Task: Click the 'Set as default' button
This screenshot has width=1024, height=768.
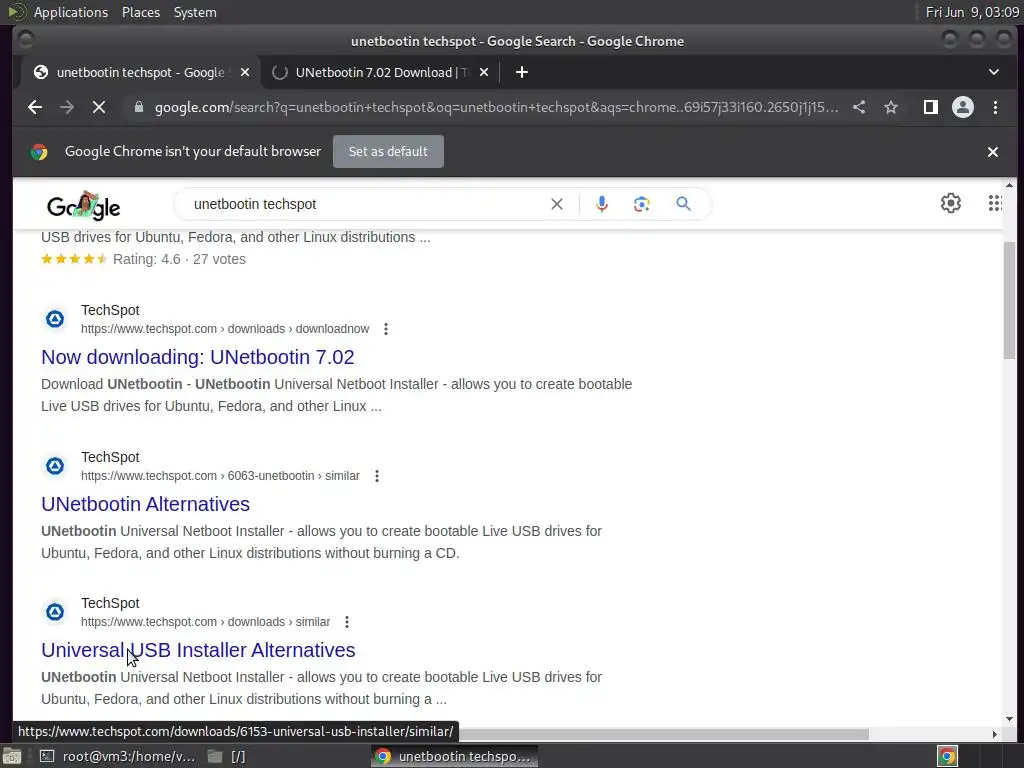Action: tap(388, 152)
